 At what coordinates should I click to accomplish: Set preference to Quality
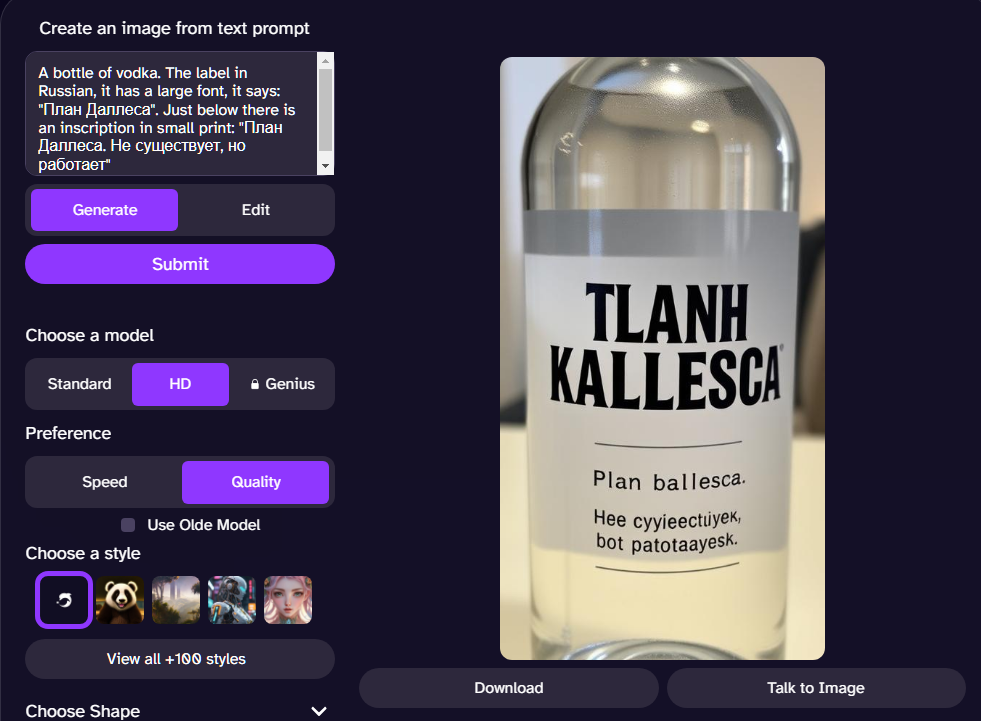click(255, 482)
